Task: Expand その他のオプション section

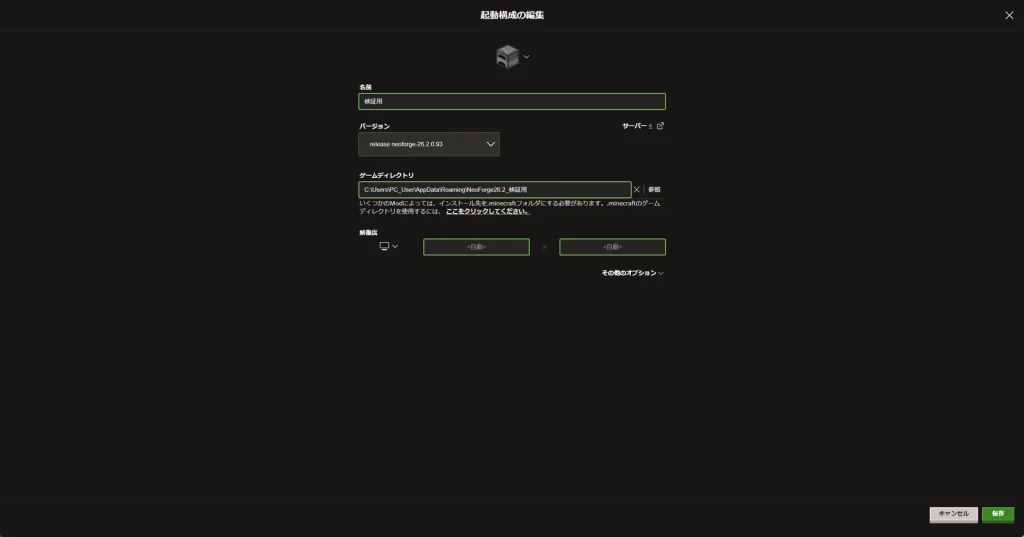Action: click(632, 273)
